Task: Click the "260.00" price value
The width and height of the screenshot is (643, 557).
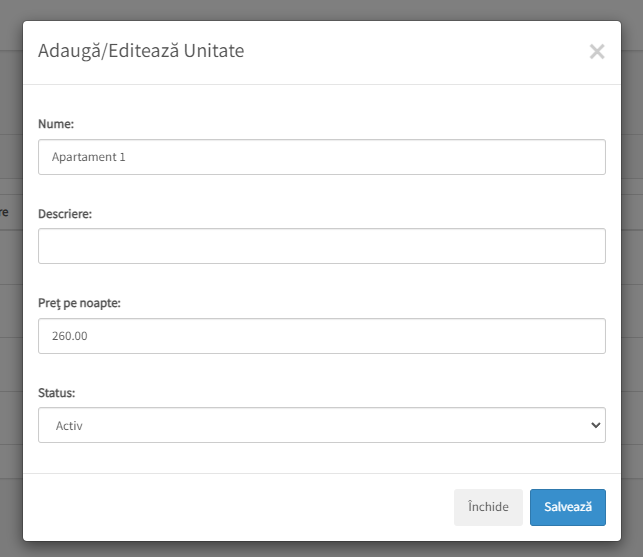Action: coord(70,336)
